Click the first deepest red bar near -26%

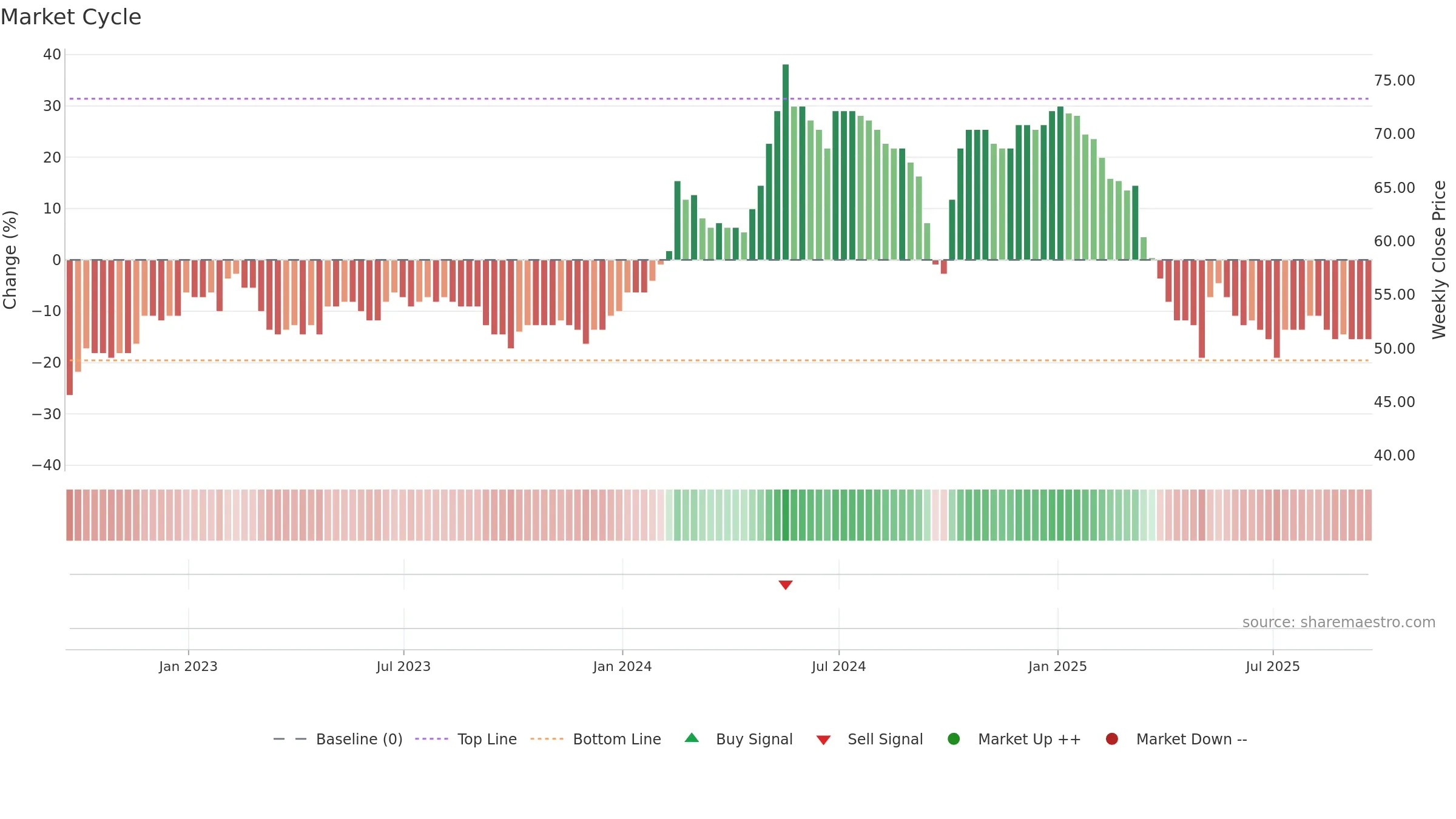(70, 328)
